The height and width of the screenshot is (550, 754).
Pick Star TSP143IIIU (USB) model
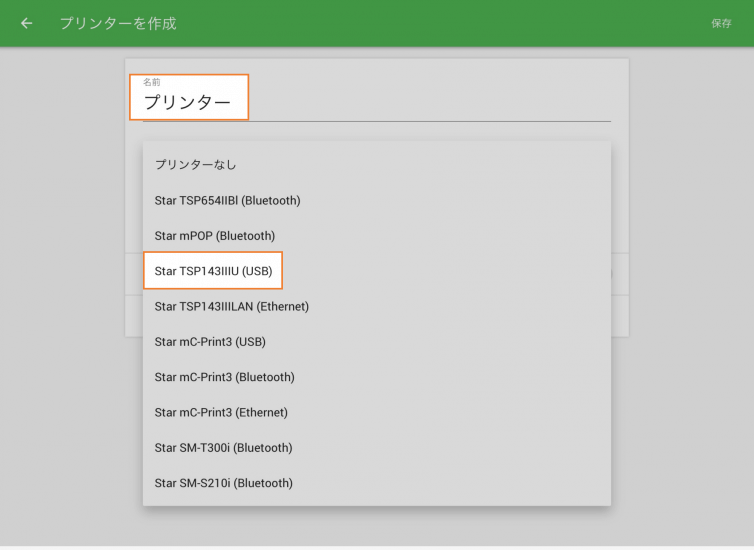point(377,271)
